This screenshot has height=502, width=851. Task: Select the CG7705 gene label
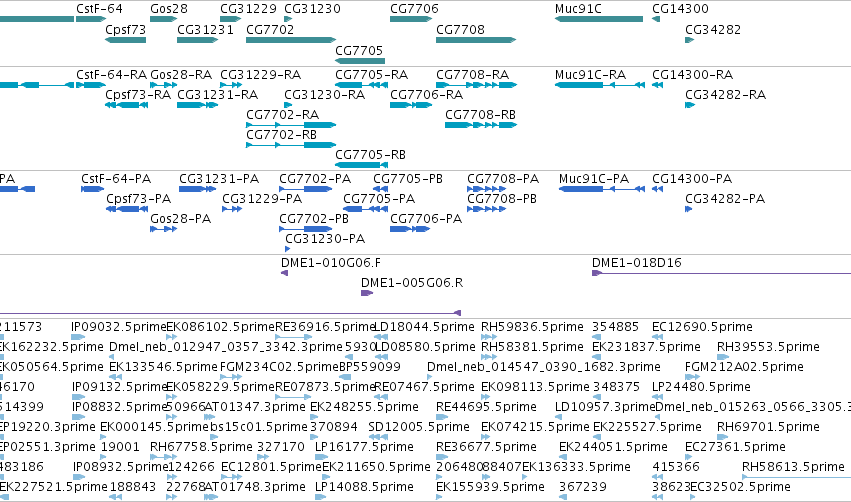(x=359, y=50)
